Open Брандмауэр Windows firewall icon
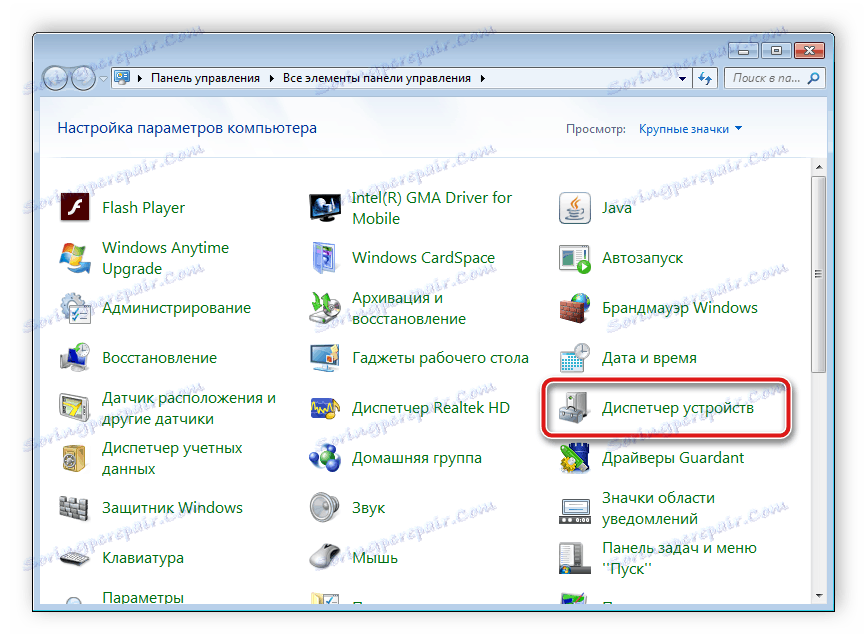This screenshot has width=867, height=644. (x=574, y=308)
